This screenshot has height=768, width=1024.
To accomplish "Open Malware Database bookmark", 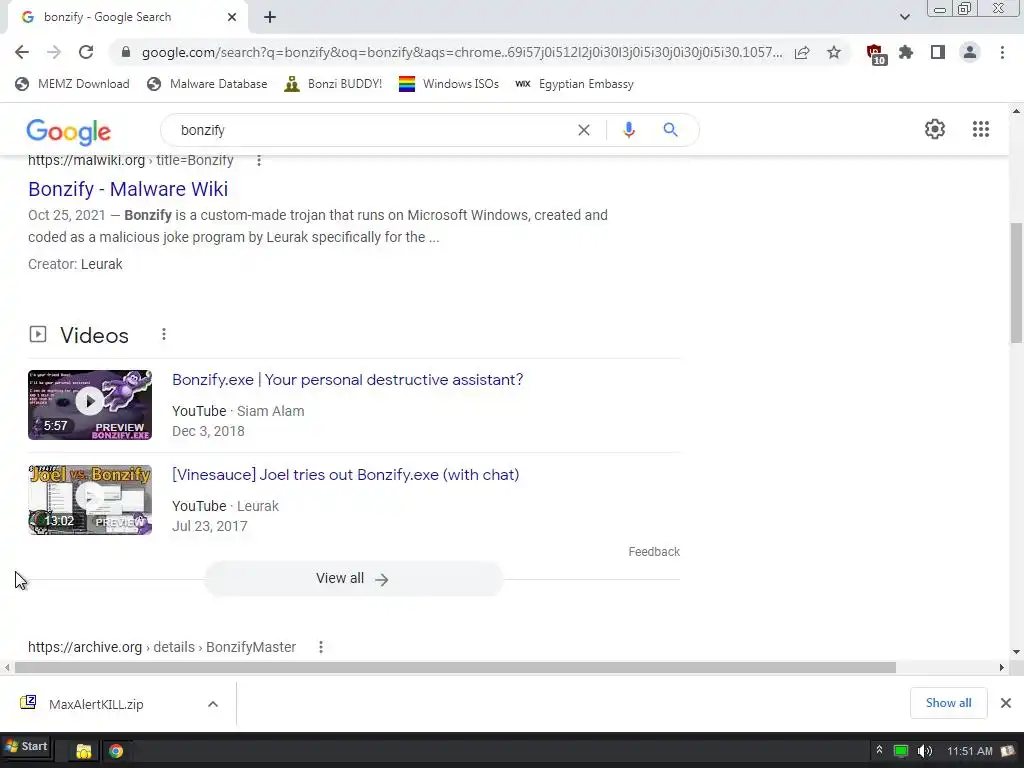I will click(208, 84).
